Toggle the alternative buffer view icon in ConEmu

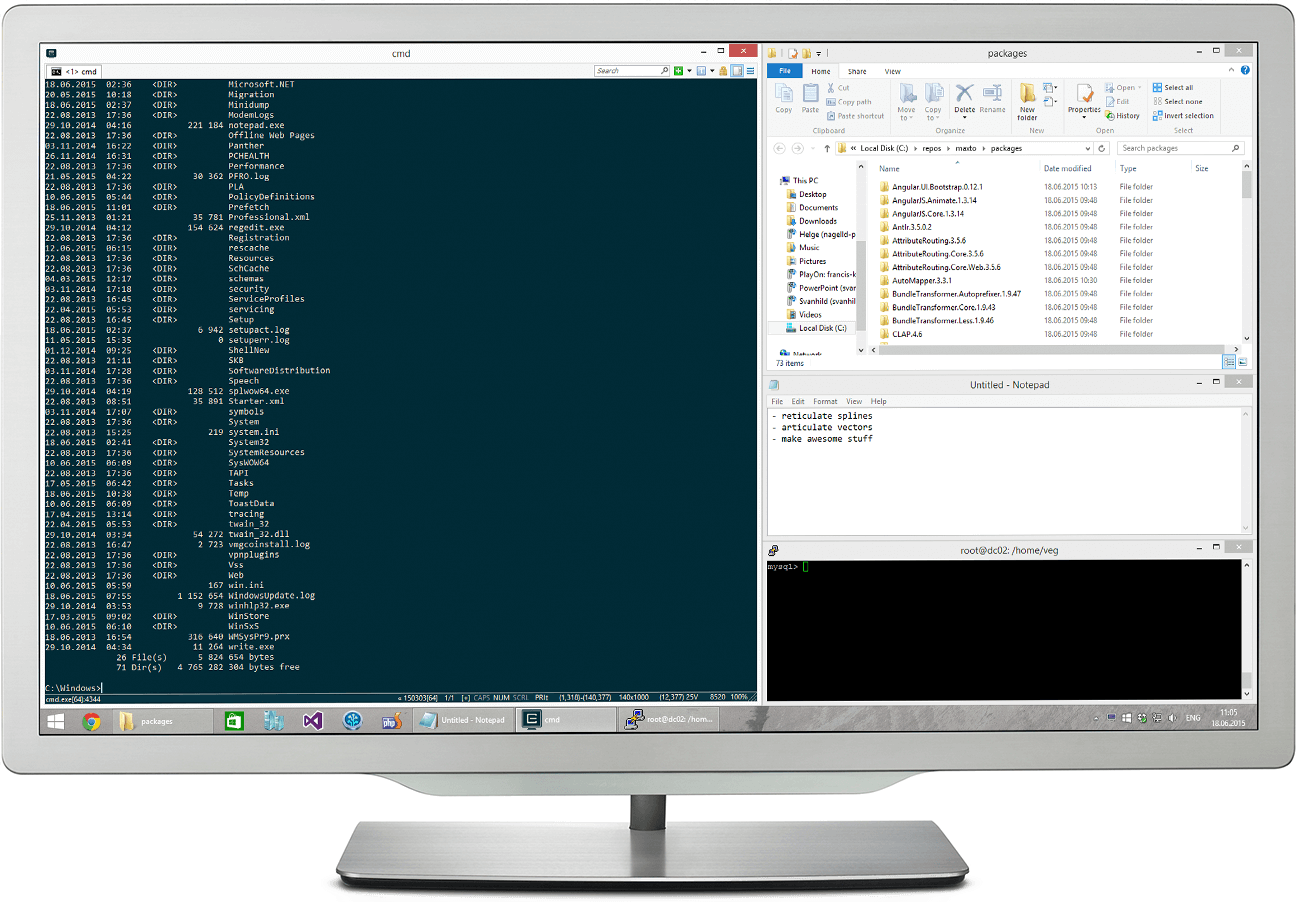pyautogui.click(x=736, y=71)
